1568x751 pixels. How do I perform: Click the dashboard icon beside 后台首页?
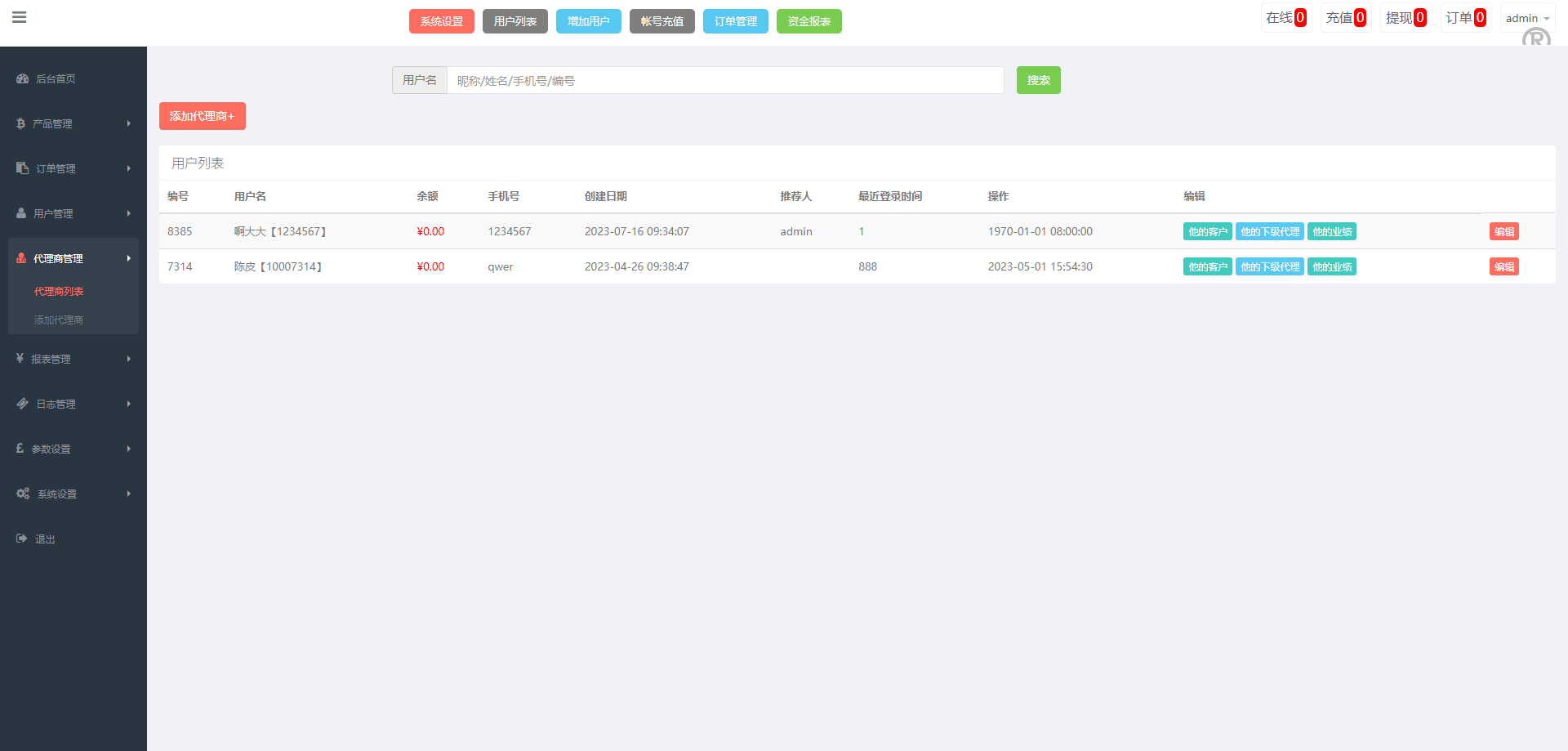(x=23, y=79)
